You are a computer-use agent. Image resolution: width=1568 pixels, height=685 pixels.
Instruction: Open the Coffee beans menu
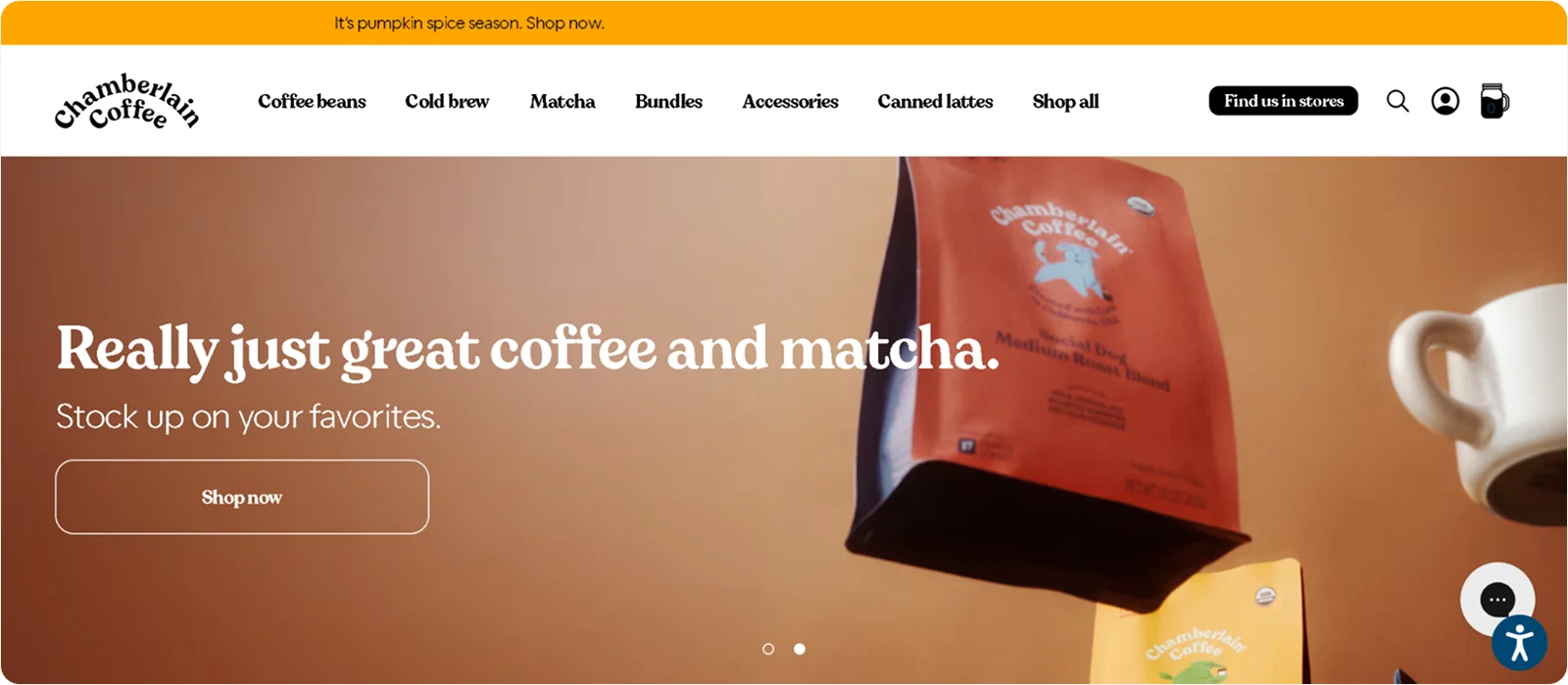(312, 101)
